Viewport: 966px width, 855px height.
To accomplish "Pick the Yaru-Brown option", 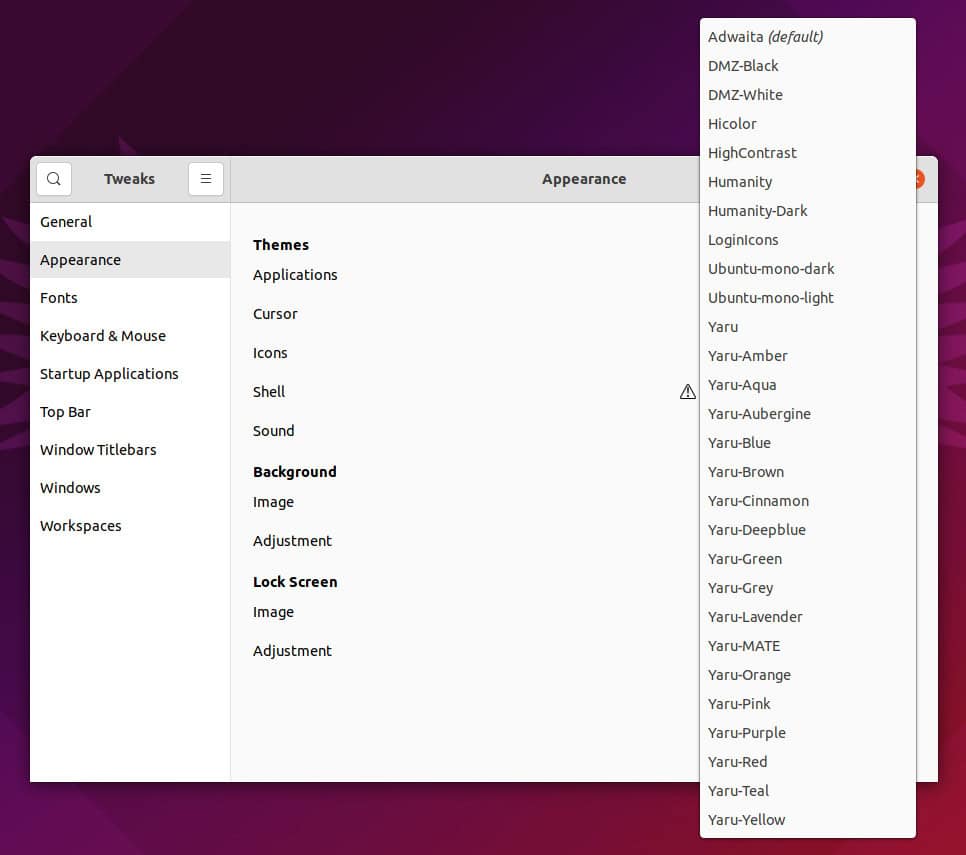I will coord(808,472).
